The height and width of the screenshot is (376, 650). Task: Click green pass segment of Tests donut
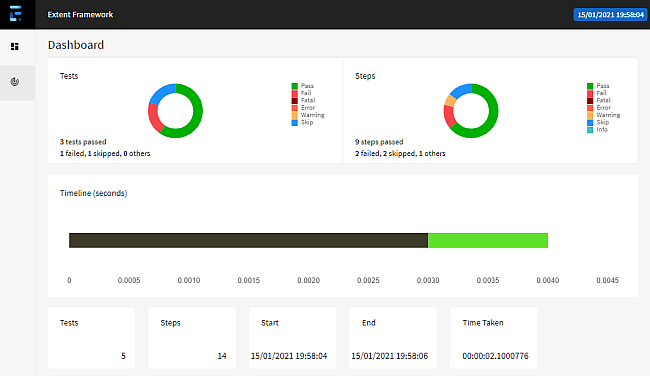pos(197,114)
